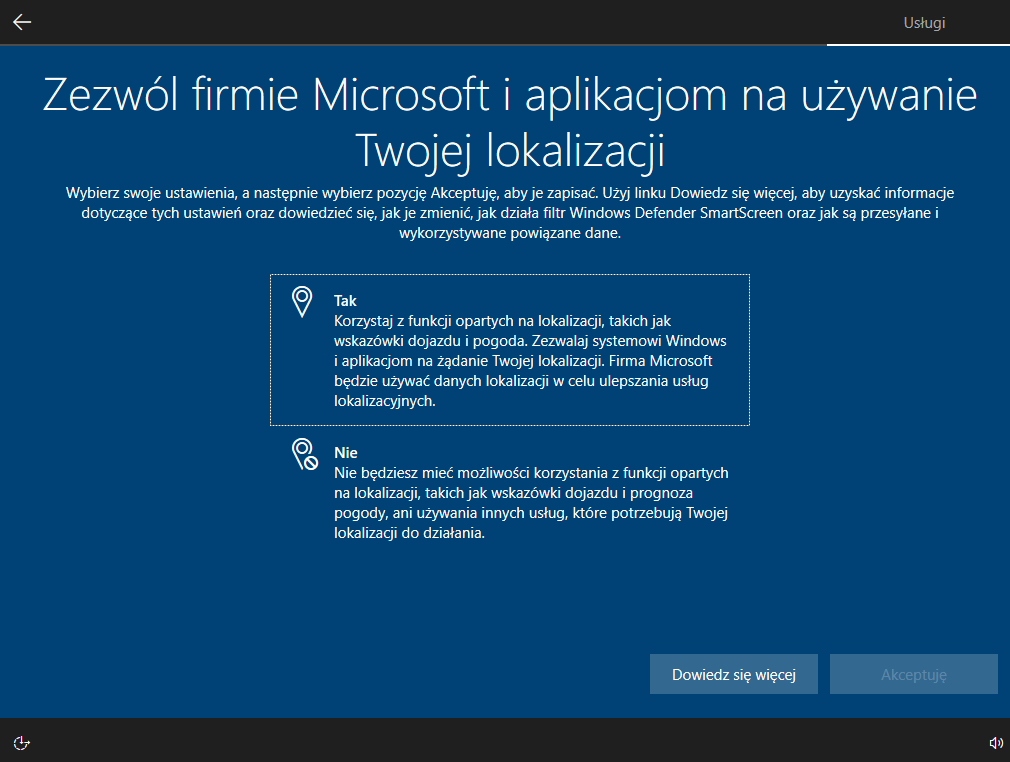1010x762 pixels.
Task: Click the instruction text starting "Wybierz swoje ustawienia"
Action: 510,213
